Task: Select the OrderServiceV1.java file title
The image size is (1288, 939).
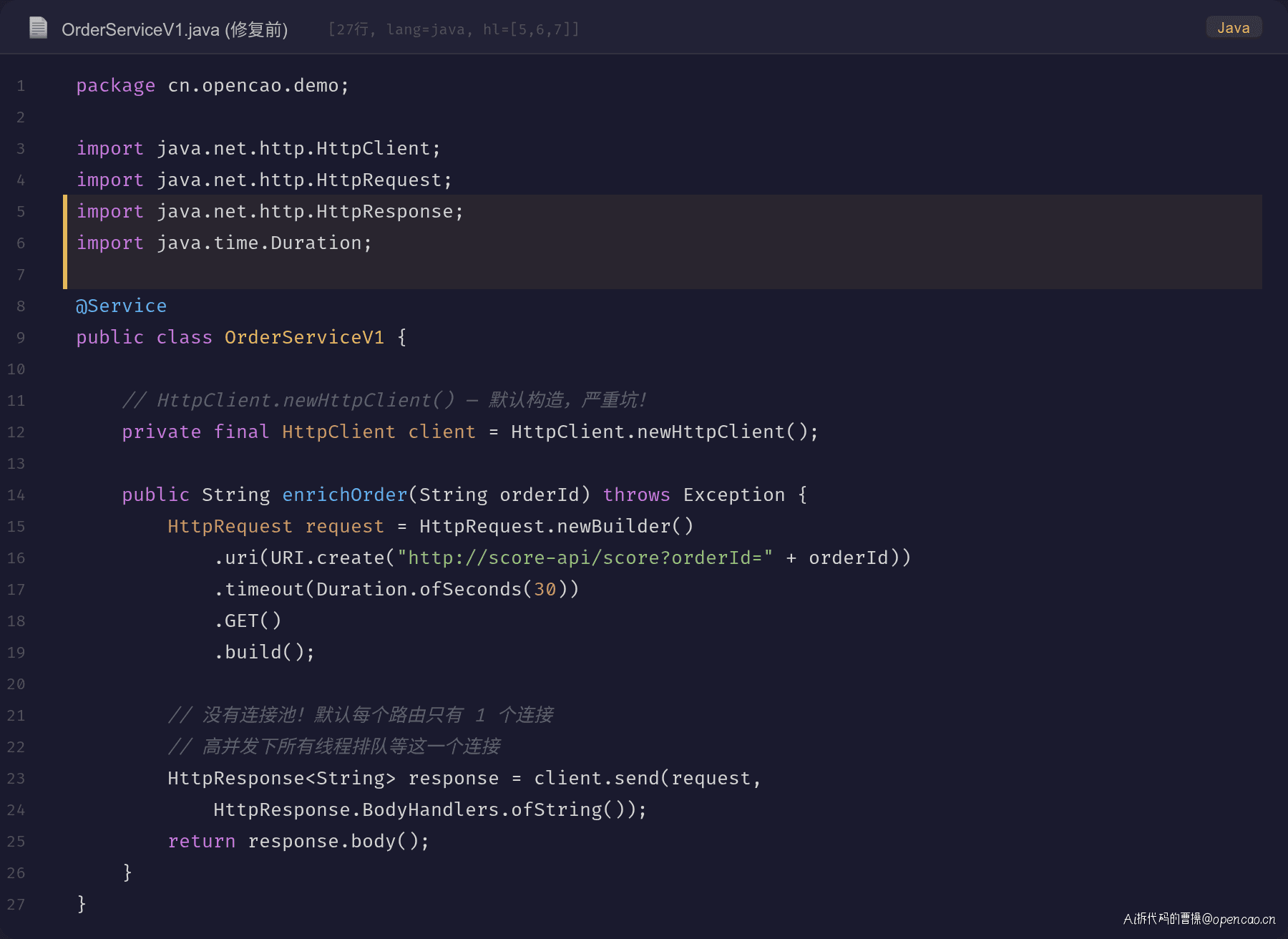Action: [x=175, y=29]
